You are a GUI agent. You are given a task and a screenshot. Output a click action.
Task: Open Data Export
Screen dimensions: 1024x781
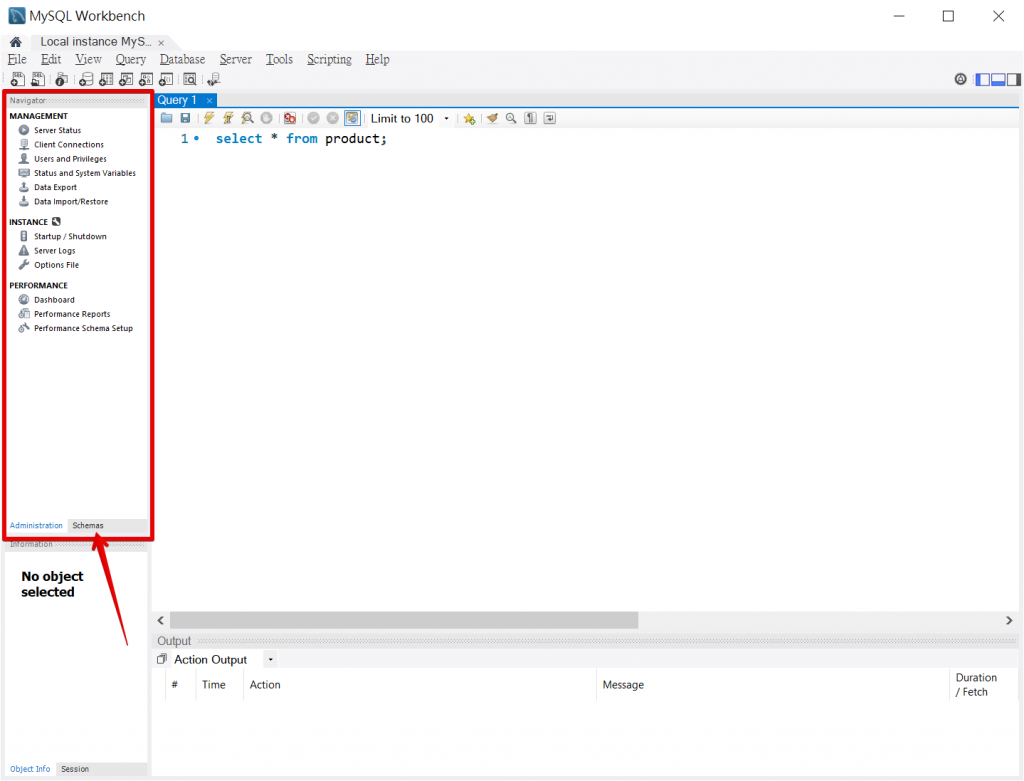[x=56, y=187]
